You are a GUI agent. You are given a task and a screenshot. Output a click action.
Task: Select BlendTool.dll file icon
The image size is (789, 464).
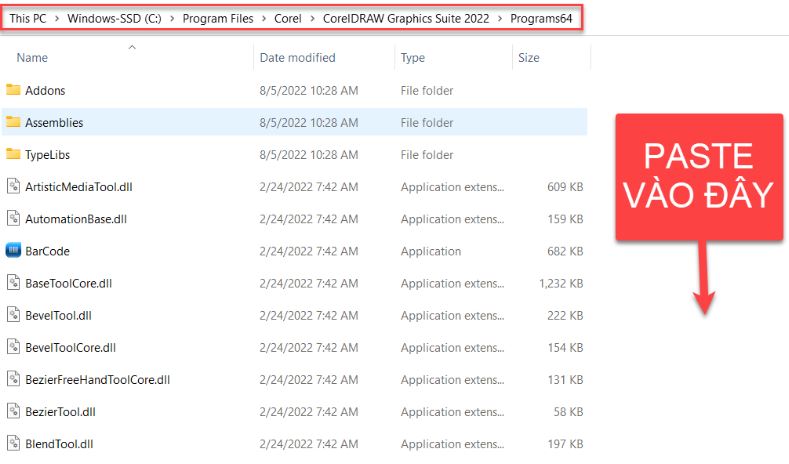click(13, 444)
